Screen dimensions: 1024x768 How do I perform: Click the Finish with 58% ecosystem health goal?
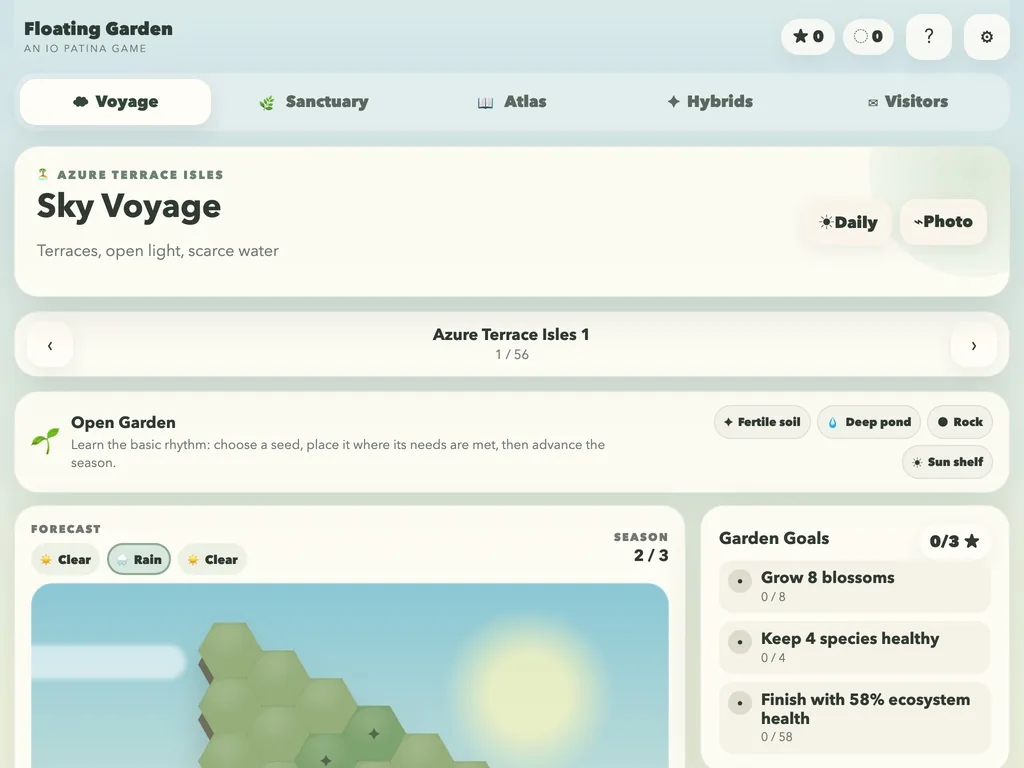tap(855, 717)
